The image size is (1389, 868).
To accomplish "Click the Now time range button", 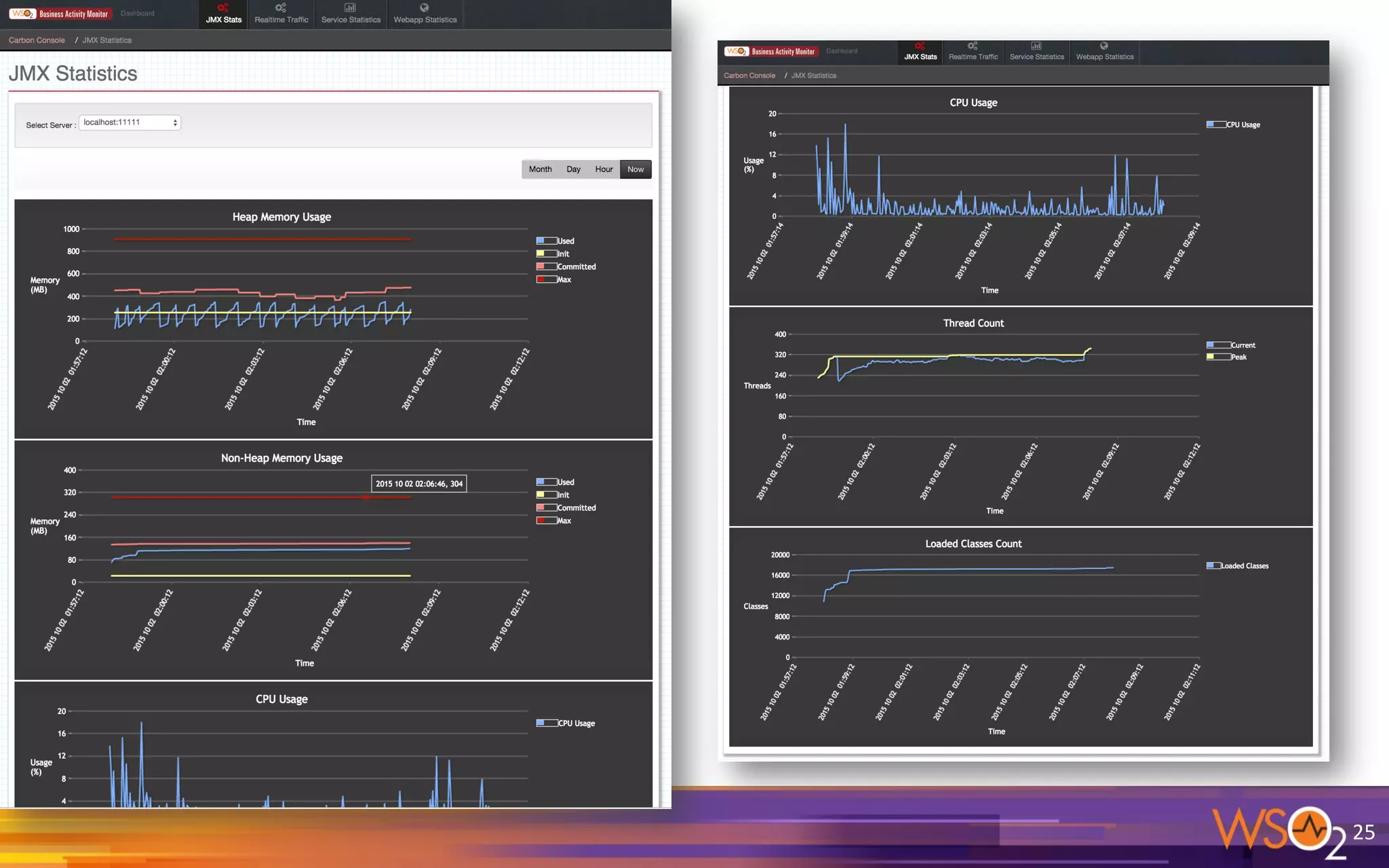I will tap(635, 170).
